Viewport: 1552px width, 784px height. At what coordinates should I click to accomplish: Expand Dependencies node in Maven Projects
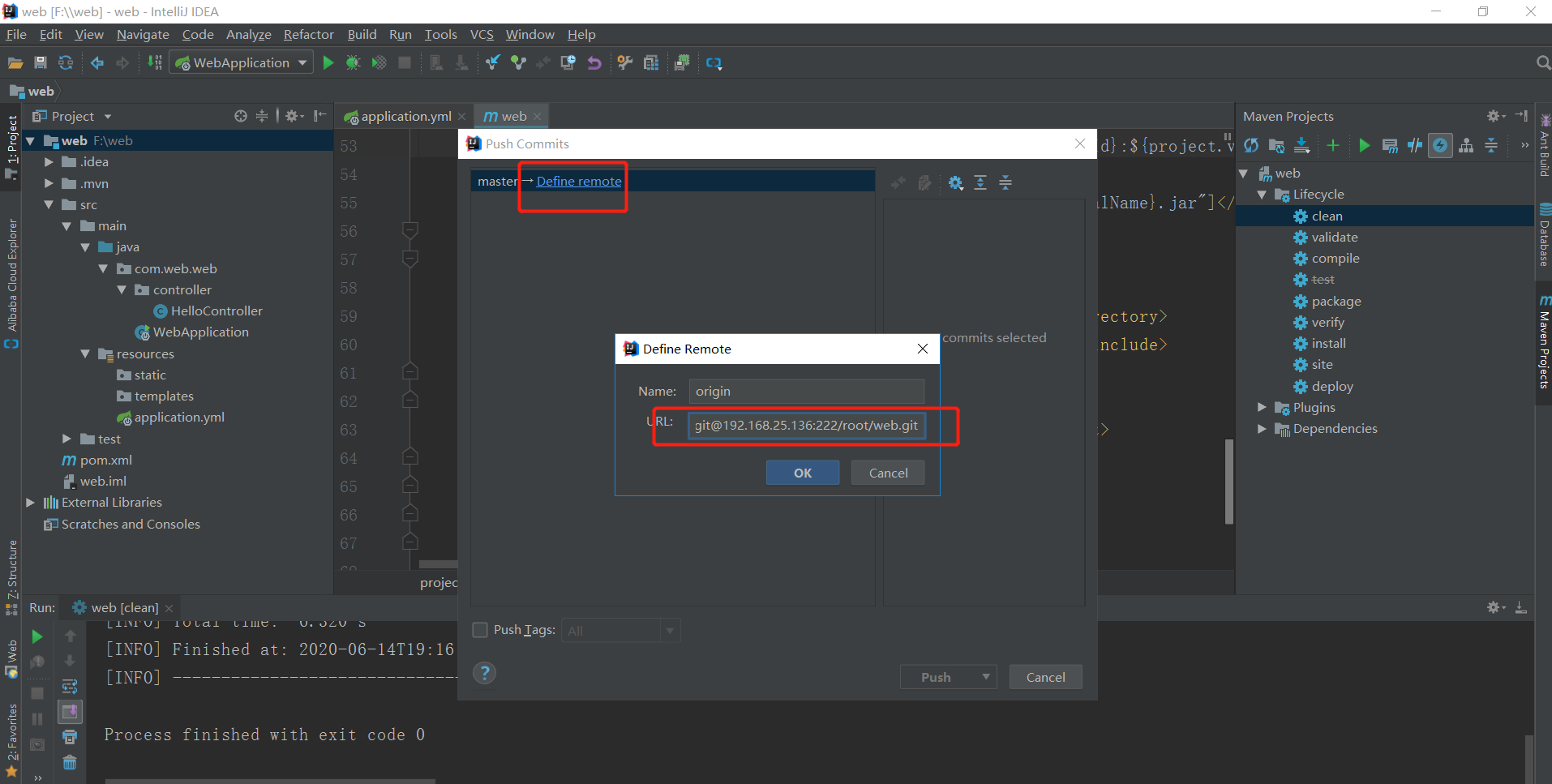pyautogui.click(x=1262, y=428)
